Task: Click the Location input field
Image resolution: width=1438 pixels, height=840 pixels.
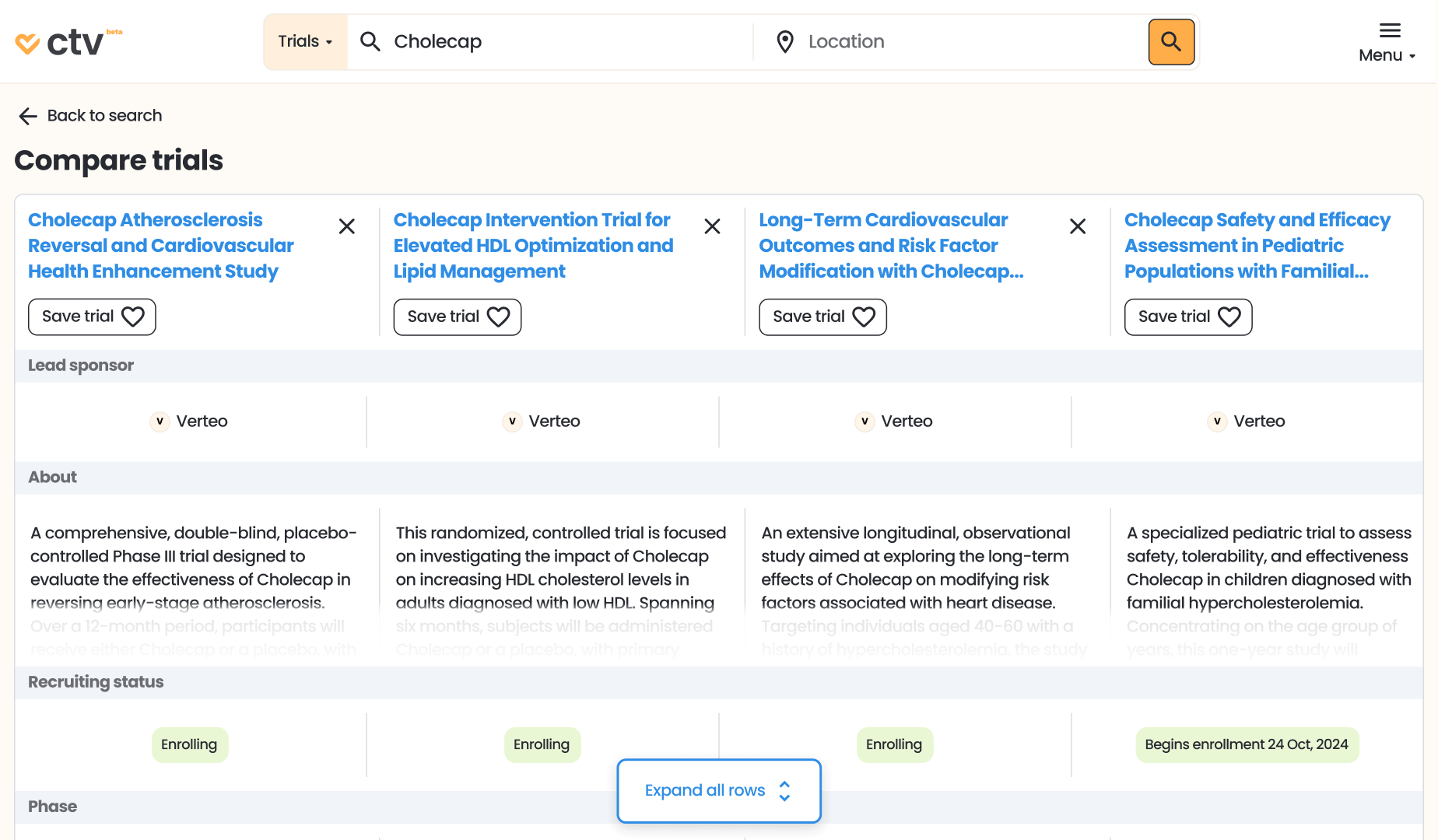Action: tap(965, 42)
